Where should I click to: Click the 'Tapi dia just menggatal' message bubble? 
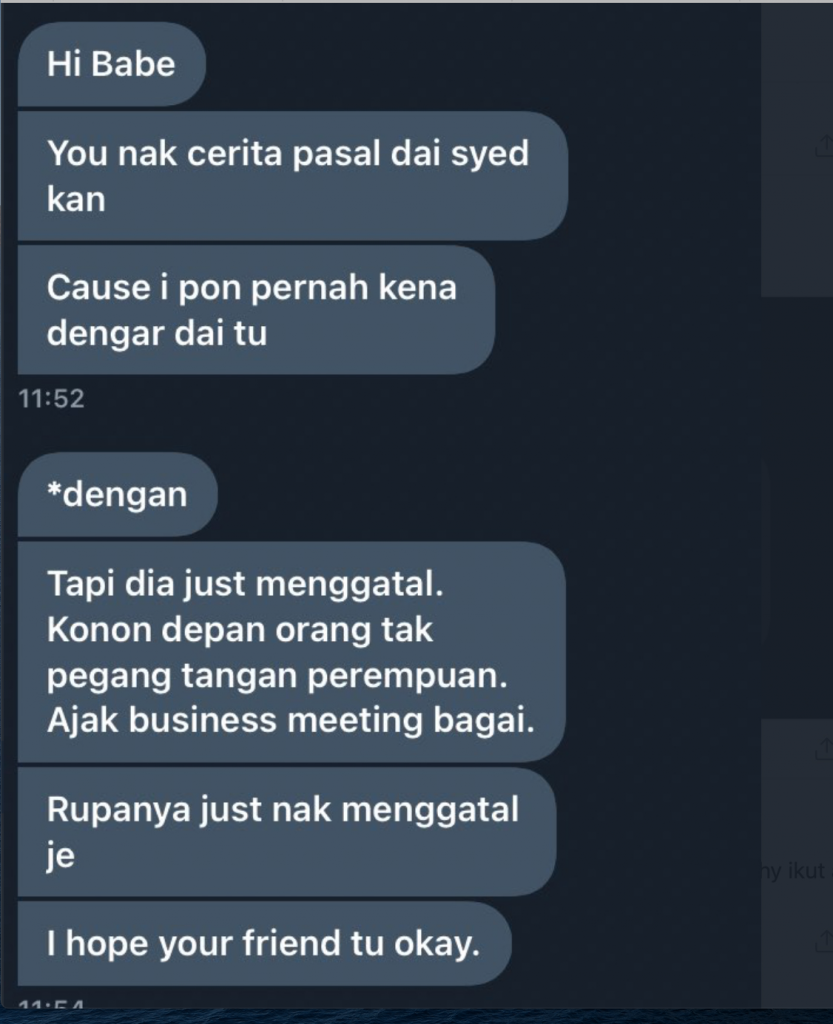pos(291,652)
